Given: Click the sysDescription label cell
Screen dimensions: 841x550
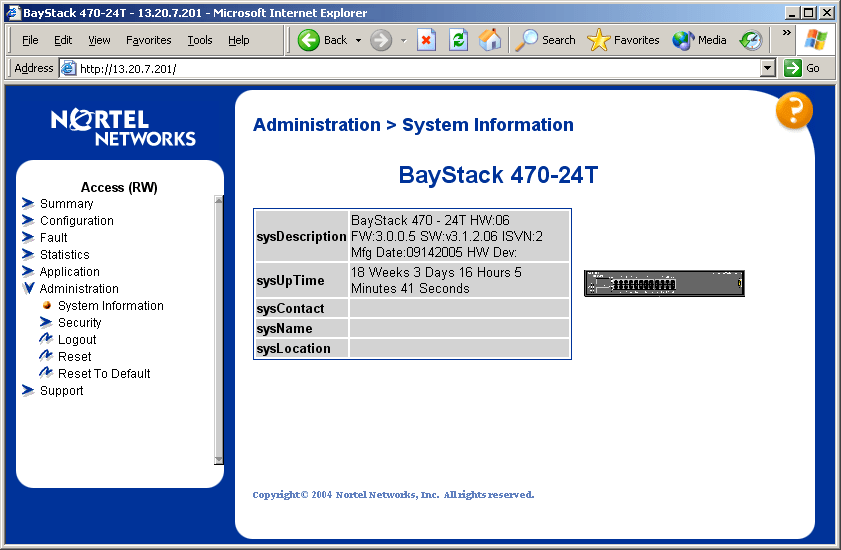Looking at the screenshot, I should 301,236.
